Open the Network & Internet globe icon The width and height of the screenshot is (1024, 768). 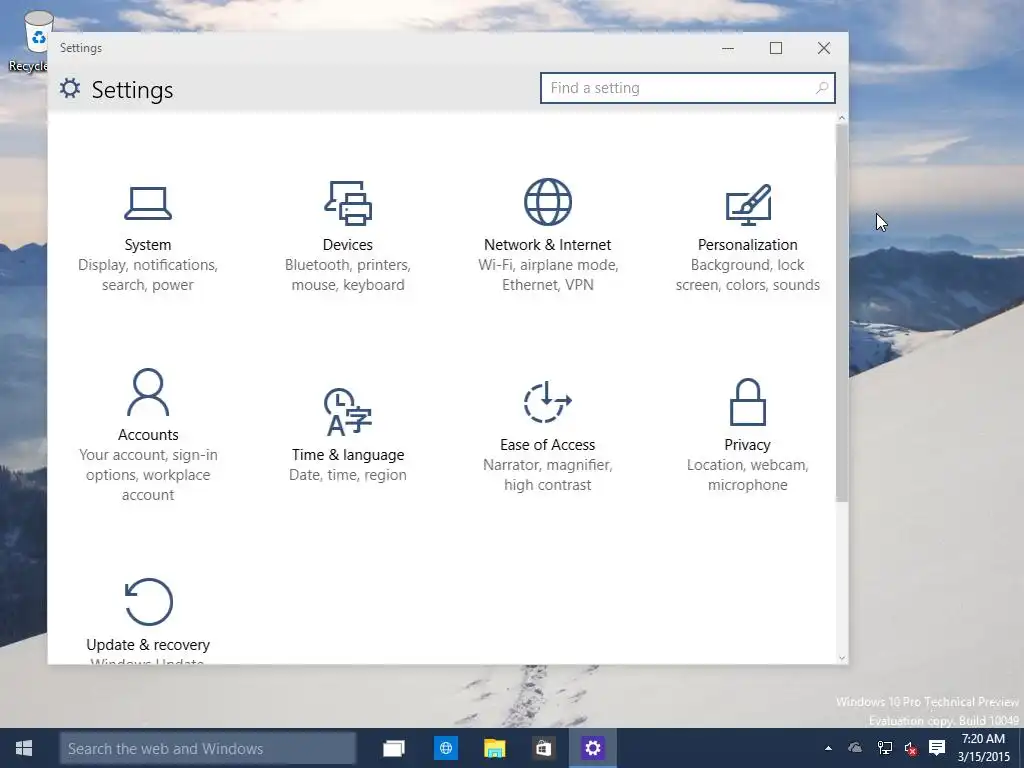pyautogui.click(x=548, y=202)
